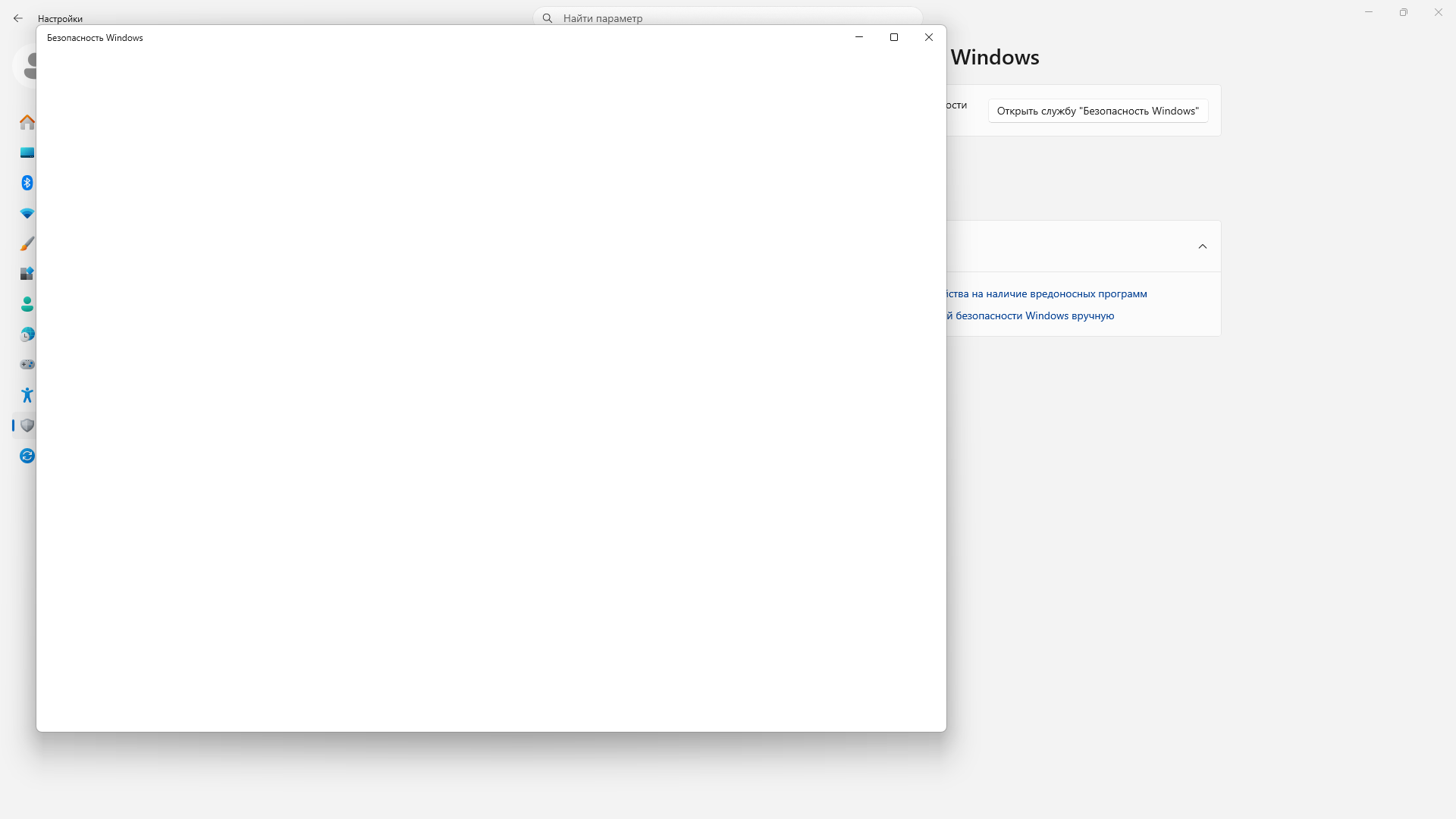This screenshot has height=819, width=1456.
Task: Open link about checking for malicious programs
Action: click(x=1046, y=293)
